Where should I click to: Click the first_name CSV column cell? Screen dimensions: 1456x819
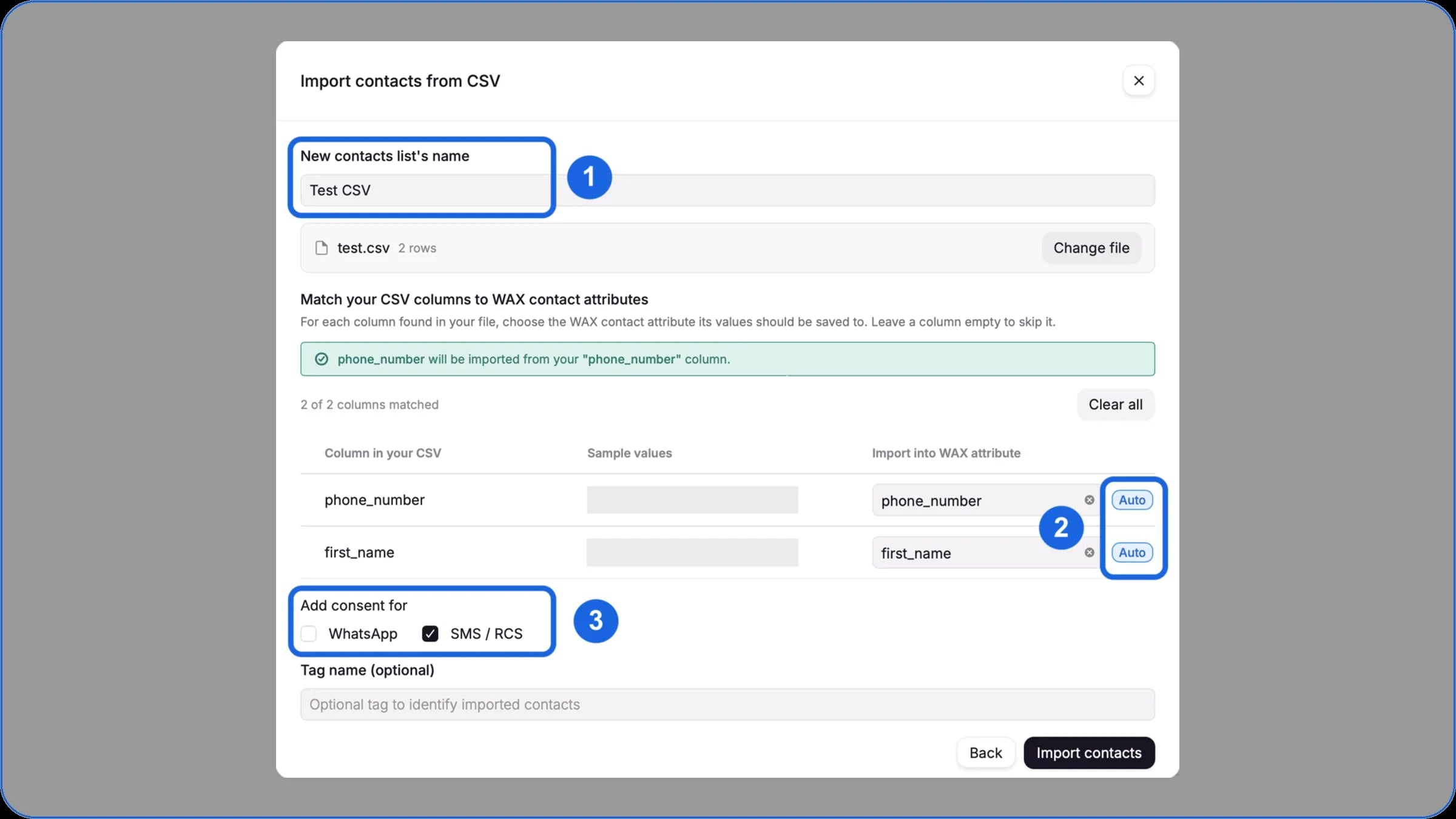(359, 553)
